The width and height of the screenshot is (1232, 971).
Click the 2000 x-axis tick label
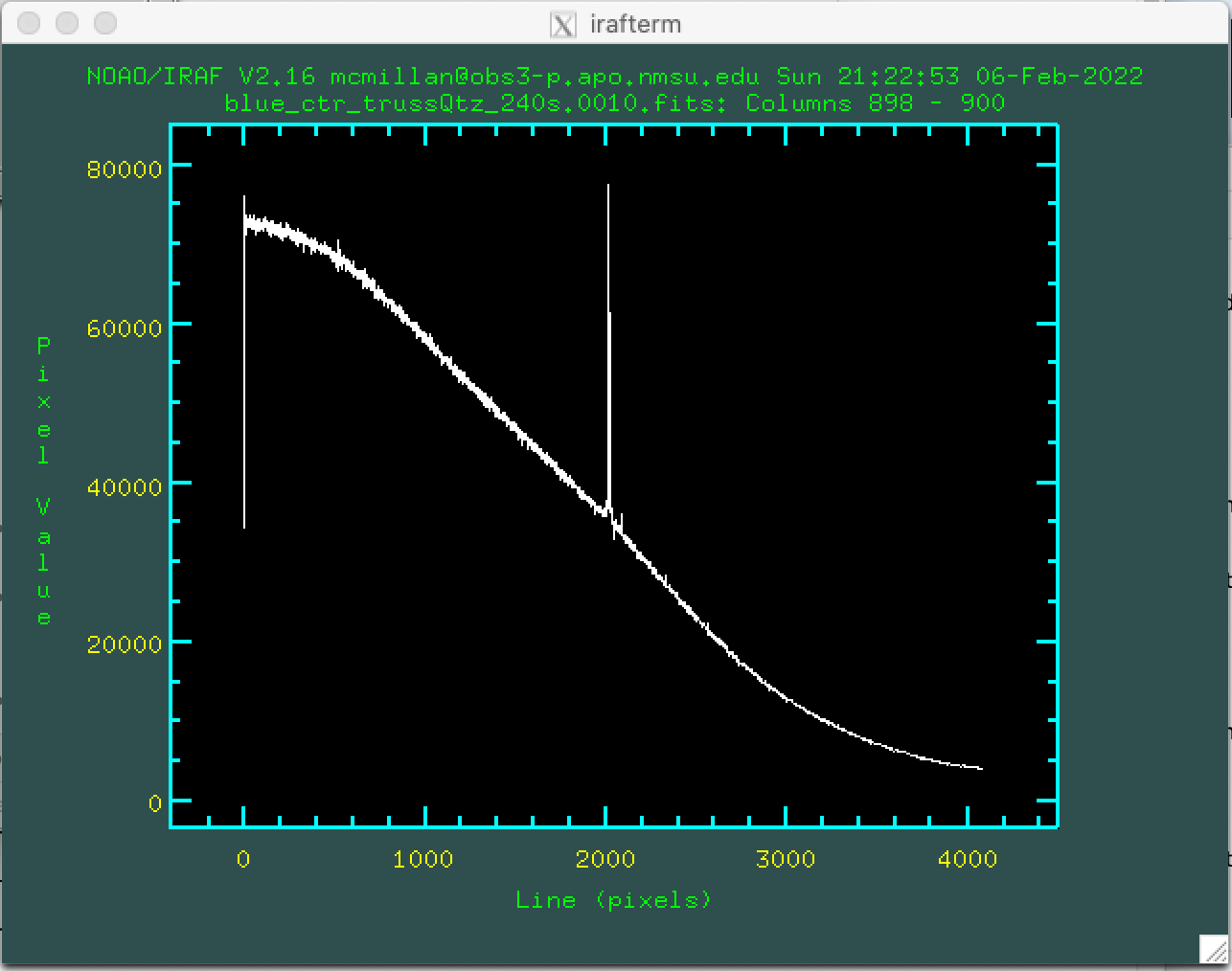click(x=605, y=859)
